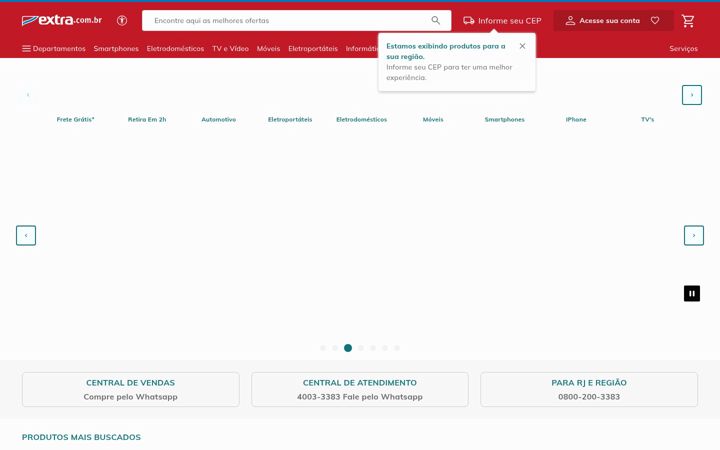720x450 pixels.
Task: Open Serviços in the navigation bar
Action: point(683,49)
